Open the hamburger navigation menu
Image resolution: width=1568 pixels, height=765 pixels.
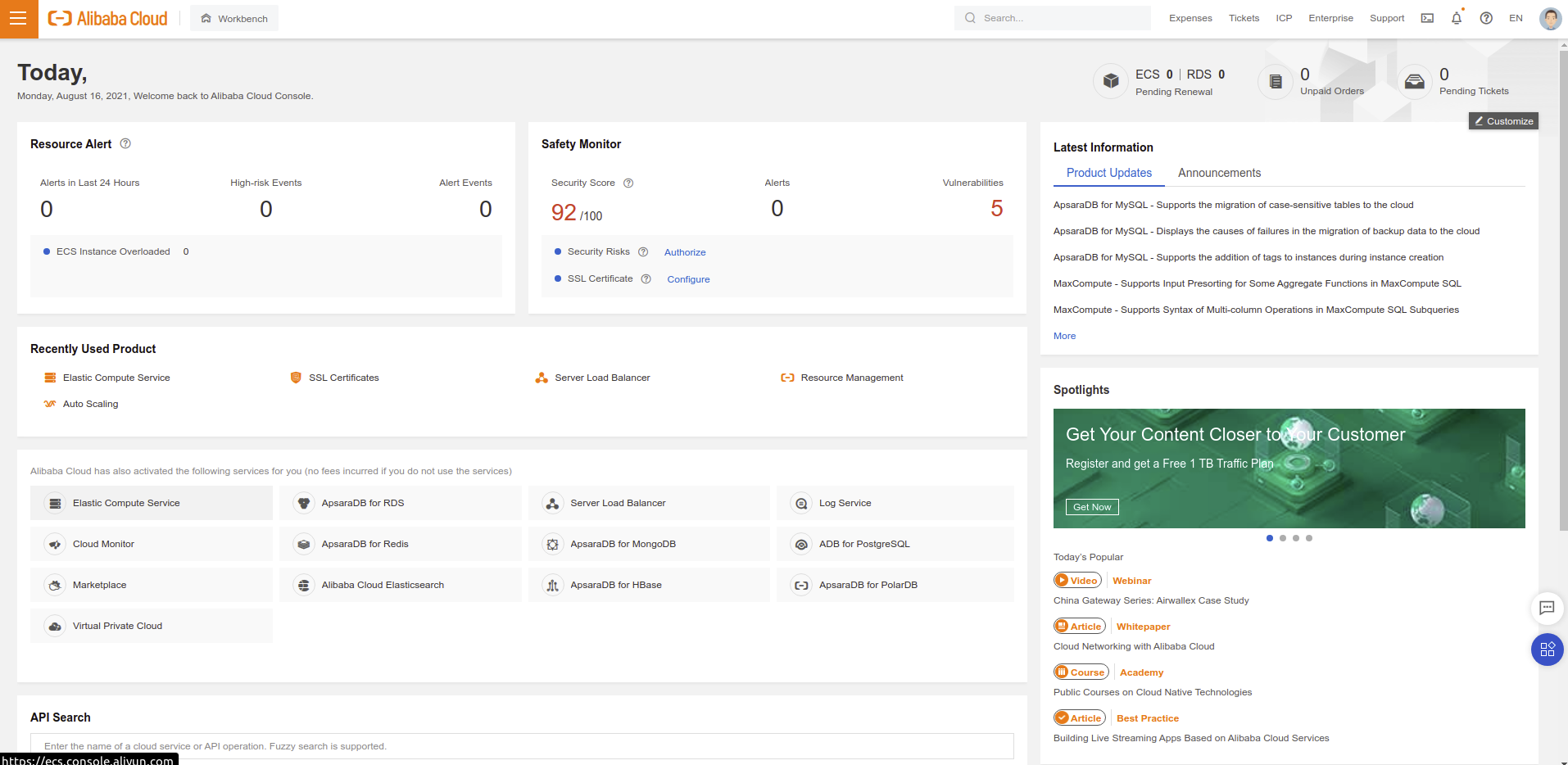(x=19, y=18)
